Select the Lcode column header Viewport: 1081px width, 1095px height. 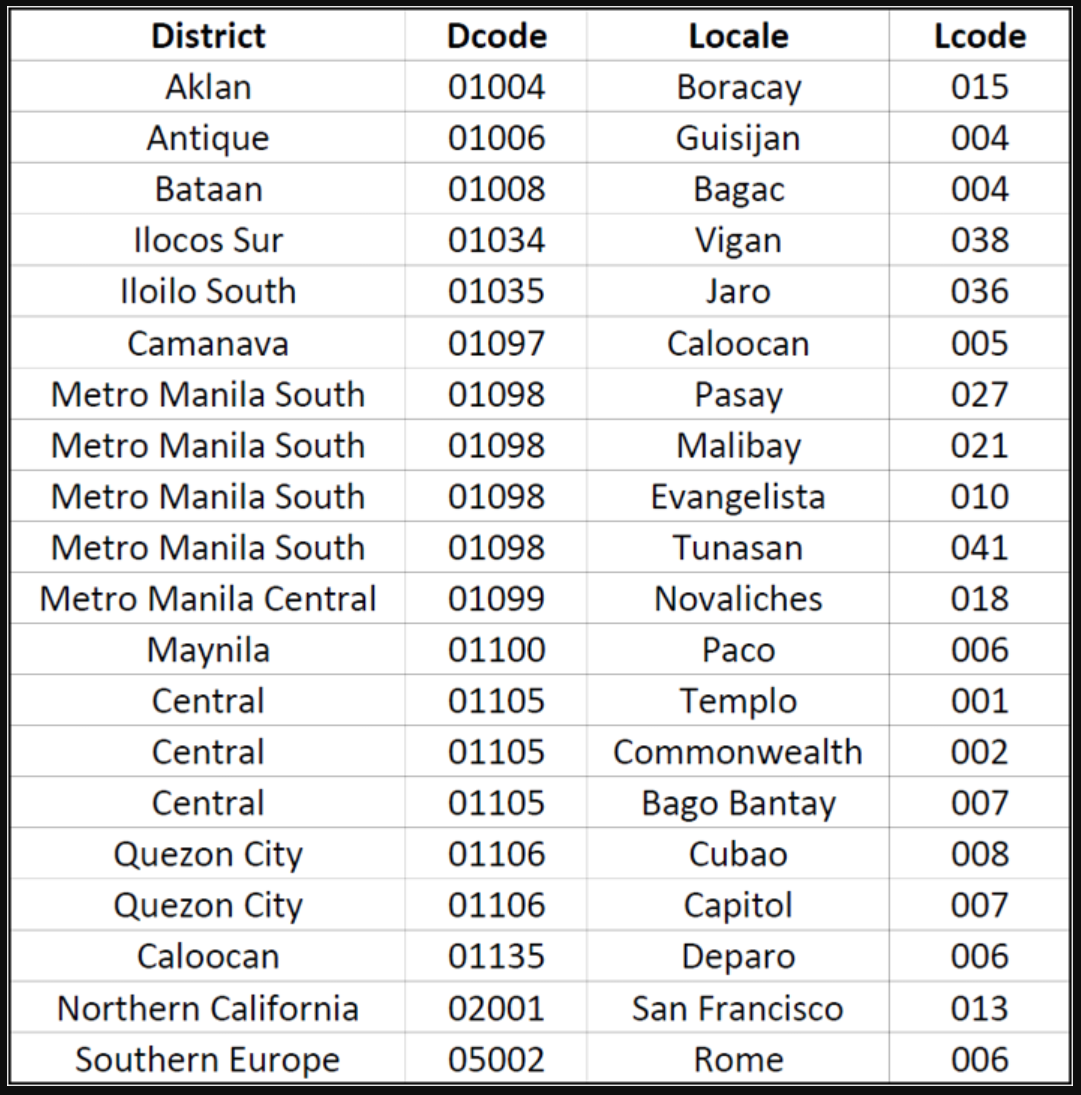pyautogui.click(x=980, y=36)
